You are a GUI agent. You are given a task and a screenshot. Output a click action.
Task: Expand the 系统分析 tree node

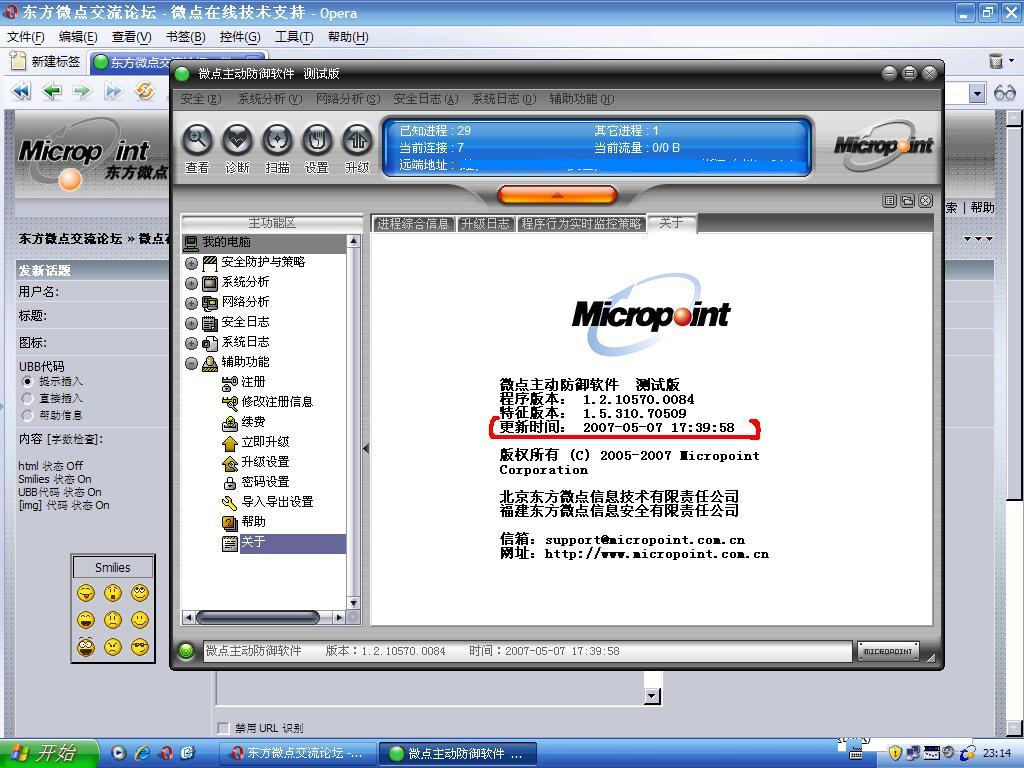[x=191, y=283]
